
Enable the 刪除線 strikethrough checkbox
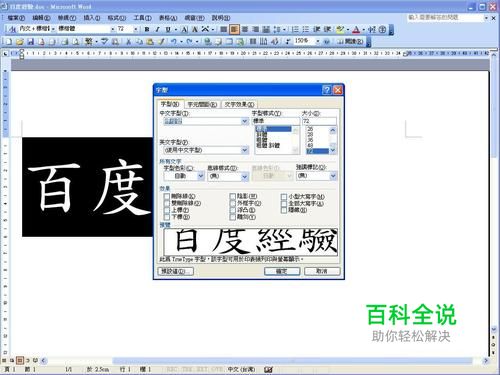pos(167,197)
